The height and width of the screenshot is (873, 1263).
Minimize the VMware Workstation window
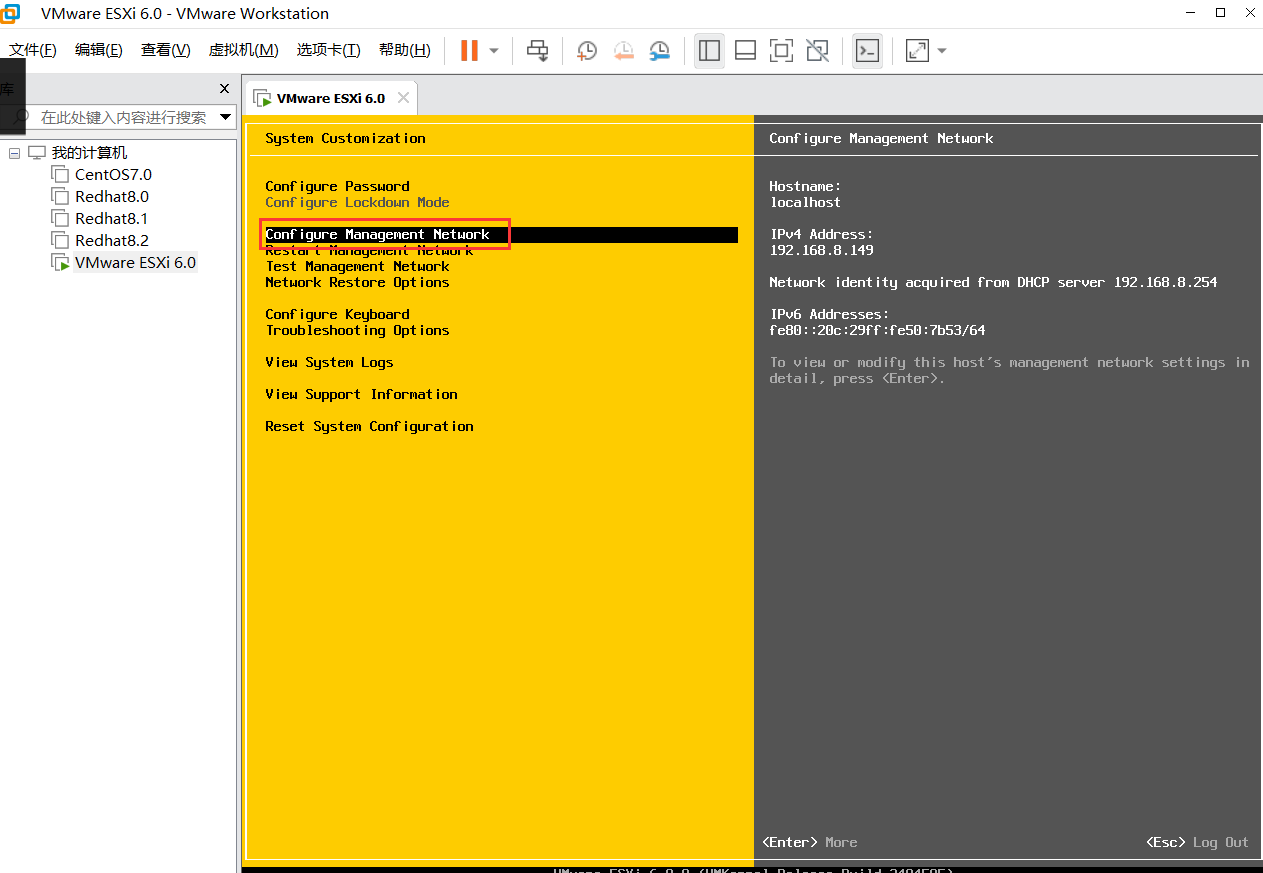tap(1192, 13)
